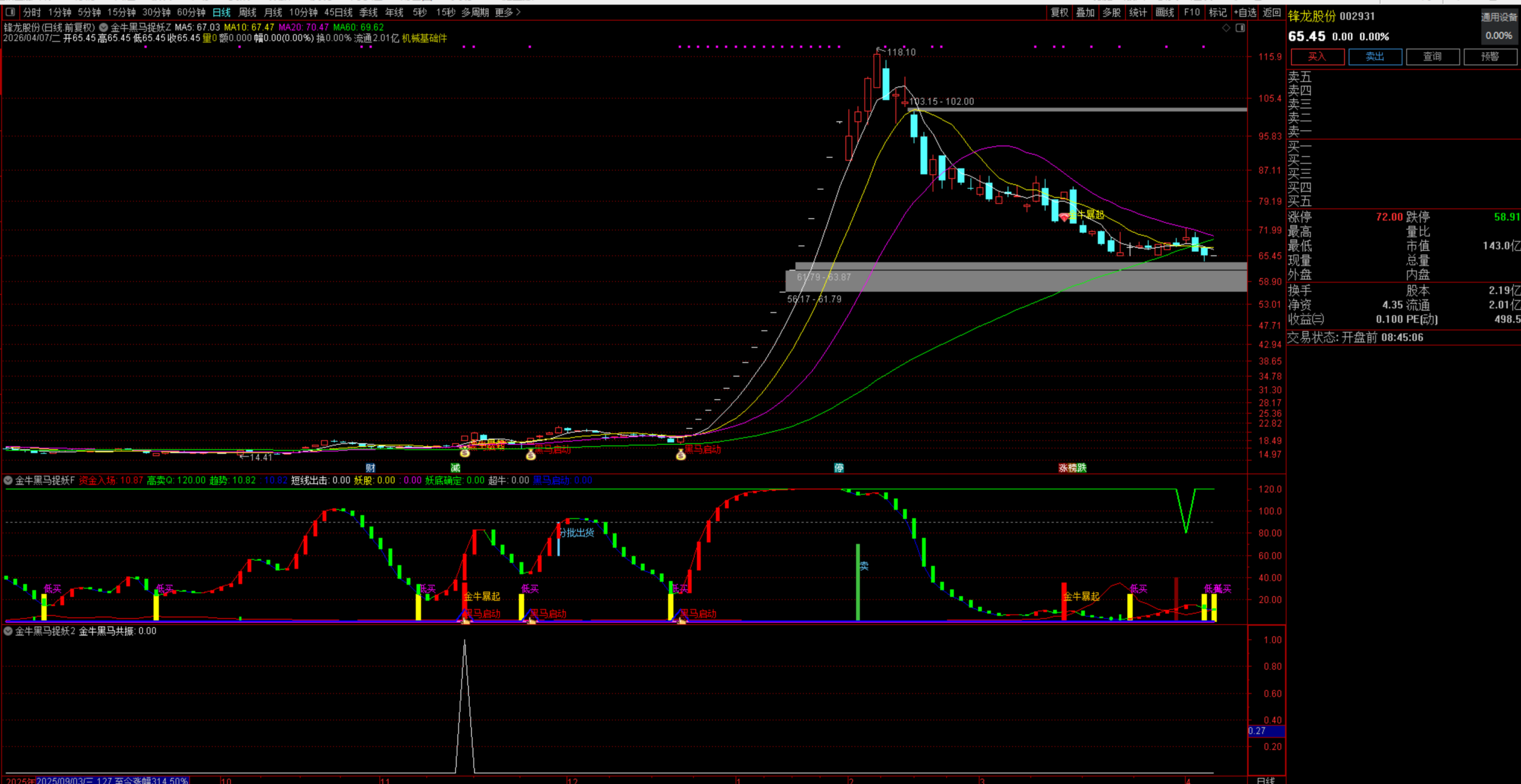Click the 103.15-102.00 gray resistance band

1069,110
